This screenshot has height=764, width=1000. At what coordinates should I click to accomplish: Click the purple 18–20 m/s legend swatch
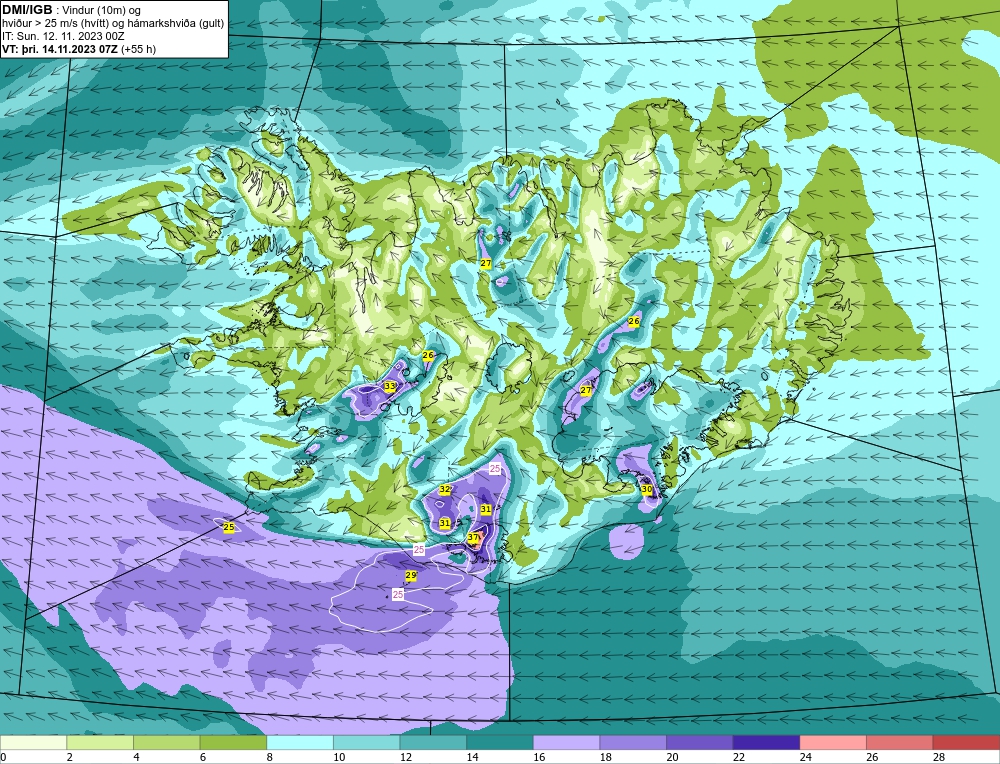633,742
